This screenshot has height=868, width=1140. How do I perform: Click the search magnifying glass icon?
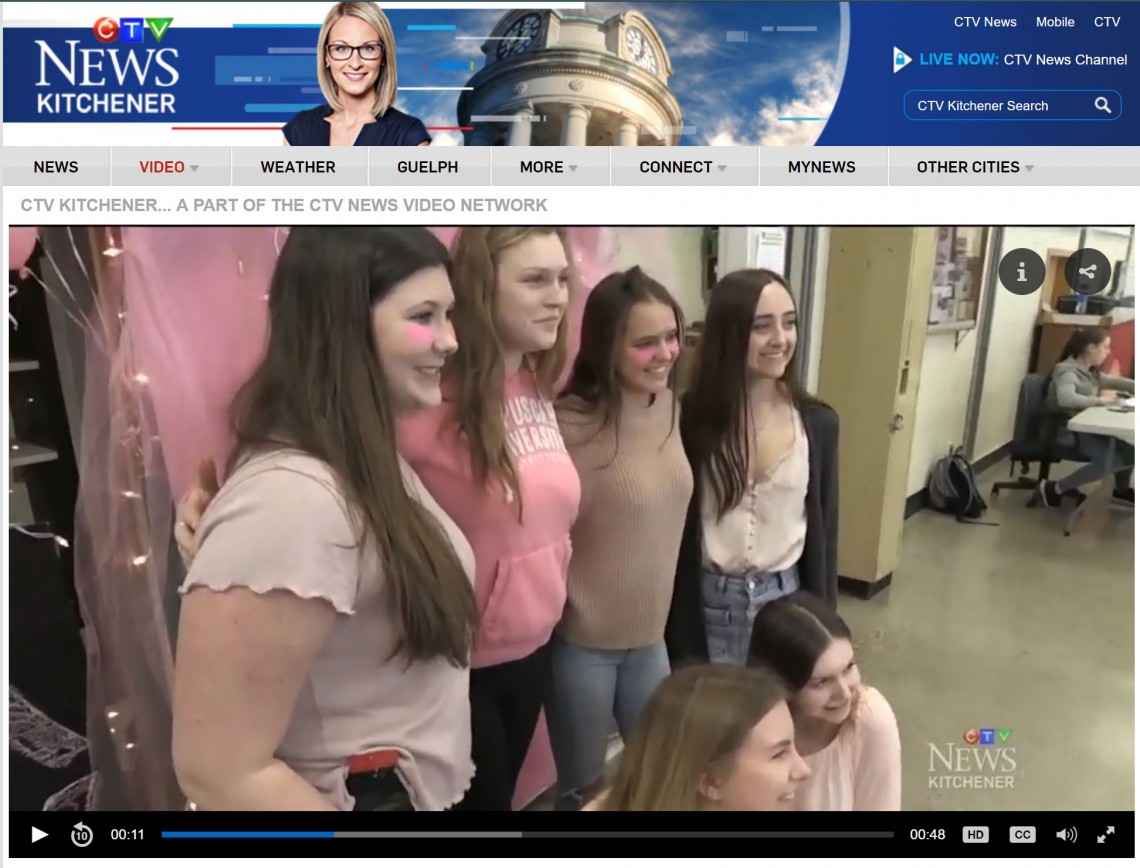(1102, 105)
